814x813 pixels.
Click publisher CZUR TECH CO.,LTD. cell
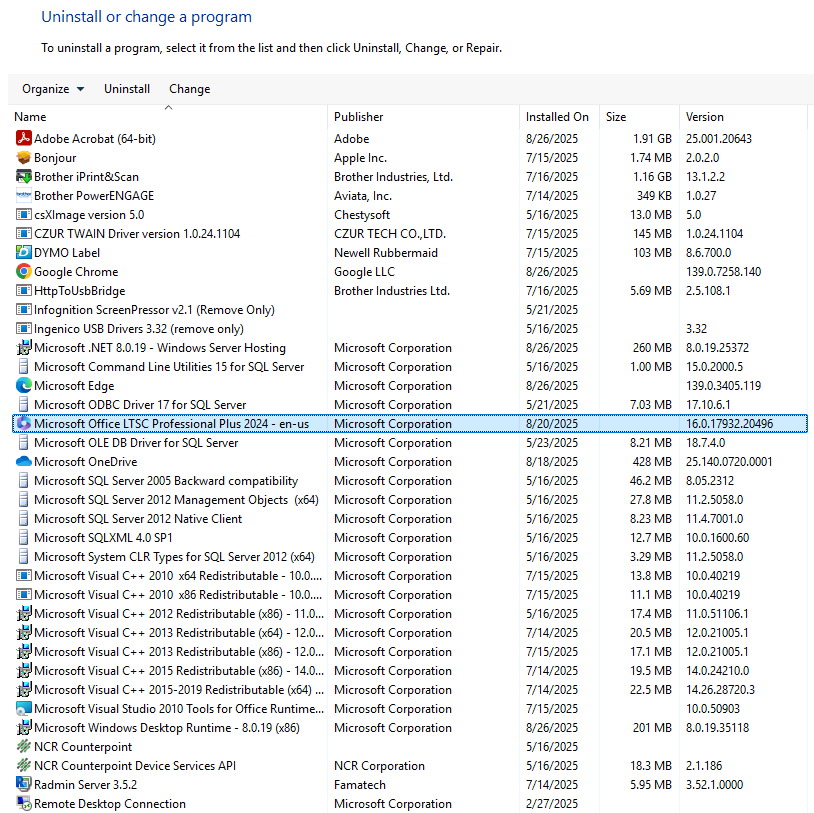click(390, 234)
